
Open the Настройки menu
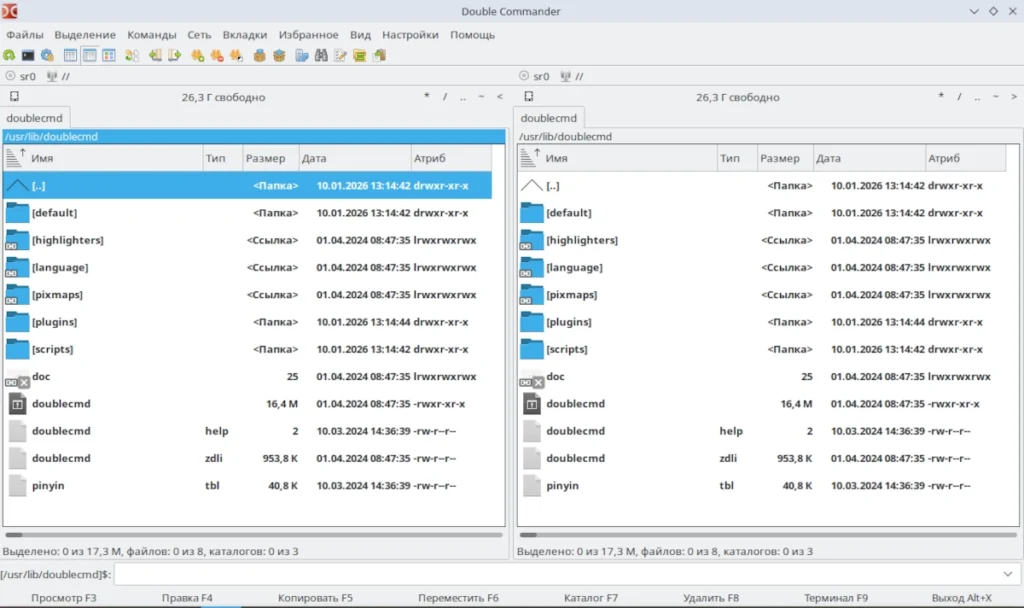click(410, 35)
